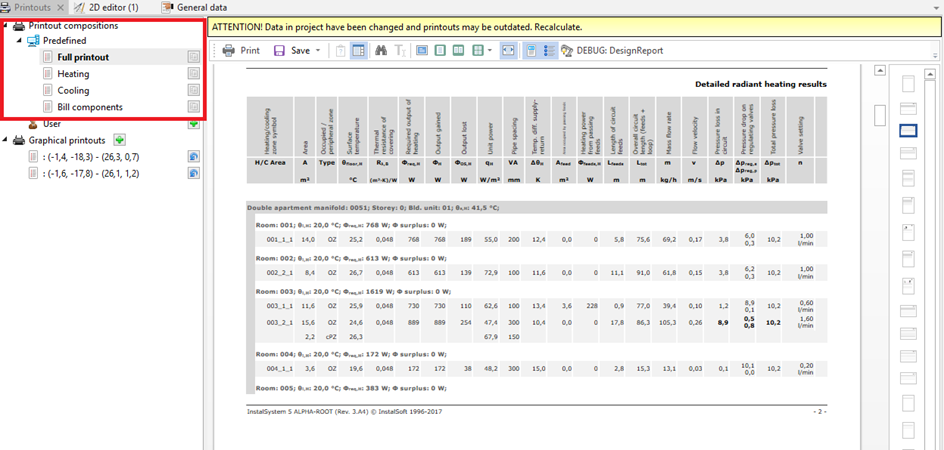Click the copy icon beside Bill components

click(194, 107)
